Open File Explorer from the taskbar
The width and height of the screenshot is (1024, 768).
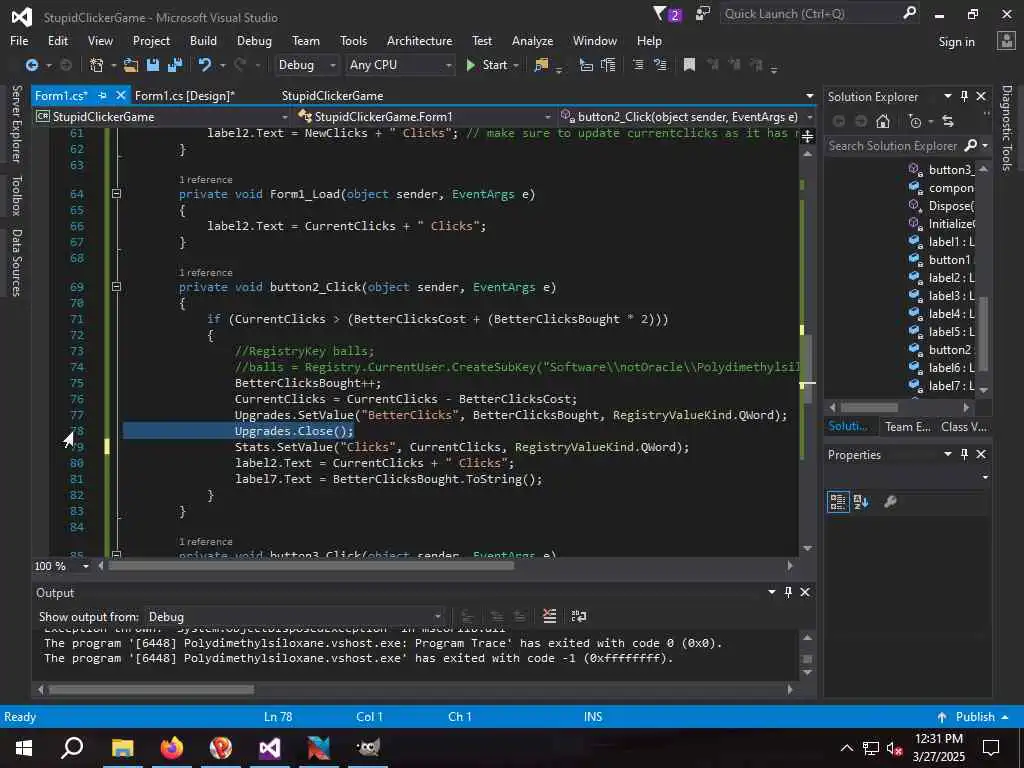[x=122, y=748]
